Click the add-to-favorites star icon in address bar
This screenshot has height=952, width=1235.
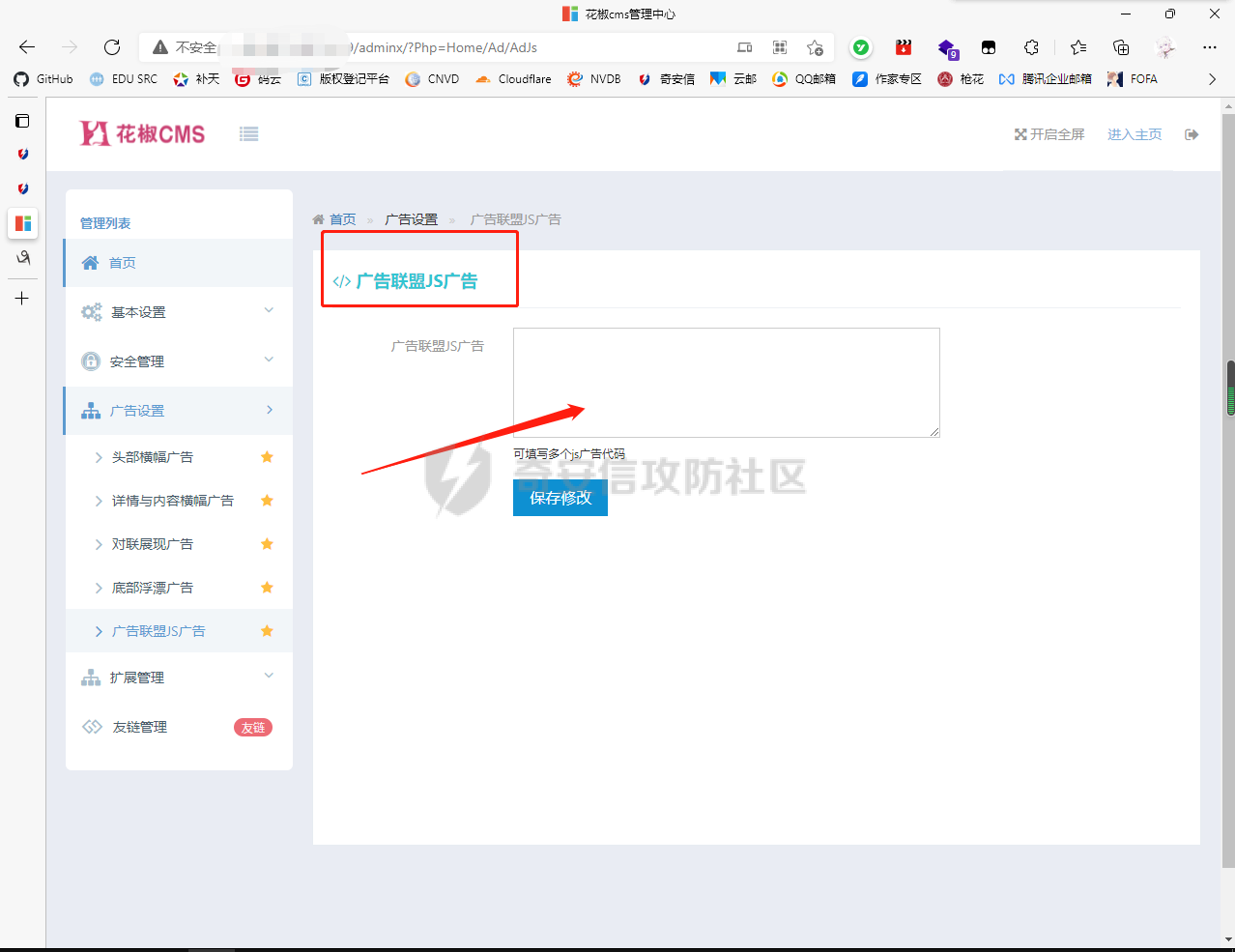(815, 47)
